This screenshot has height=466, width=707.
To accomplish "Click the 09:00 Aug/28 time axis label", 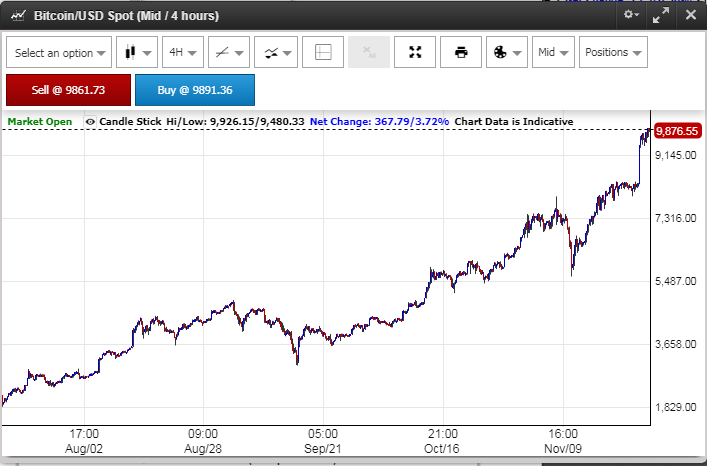I will pos(203,441).
